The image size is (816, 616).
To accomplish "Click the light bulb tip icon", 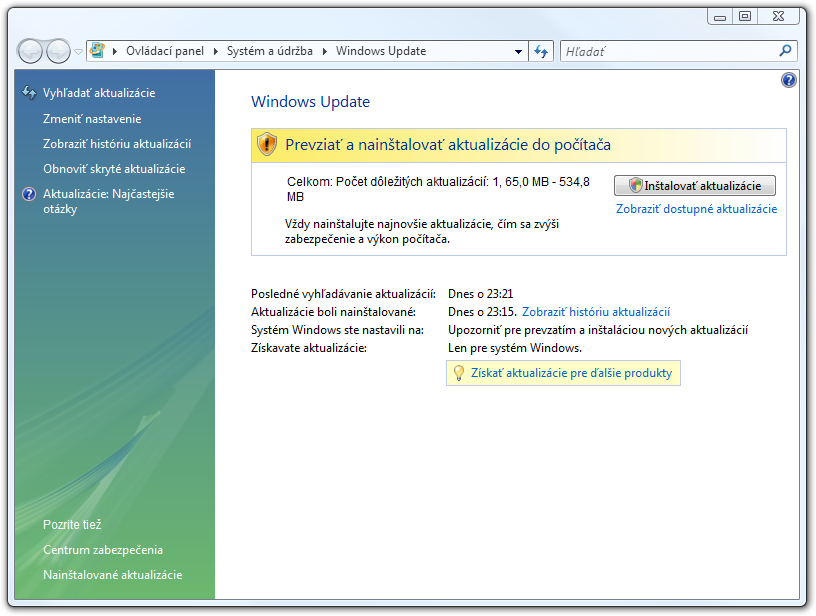I will [x=458, y=373].
